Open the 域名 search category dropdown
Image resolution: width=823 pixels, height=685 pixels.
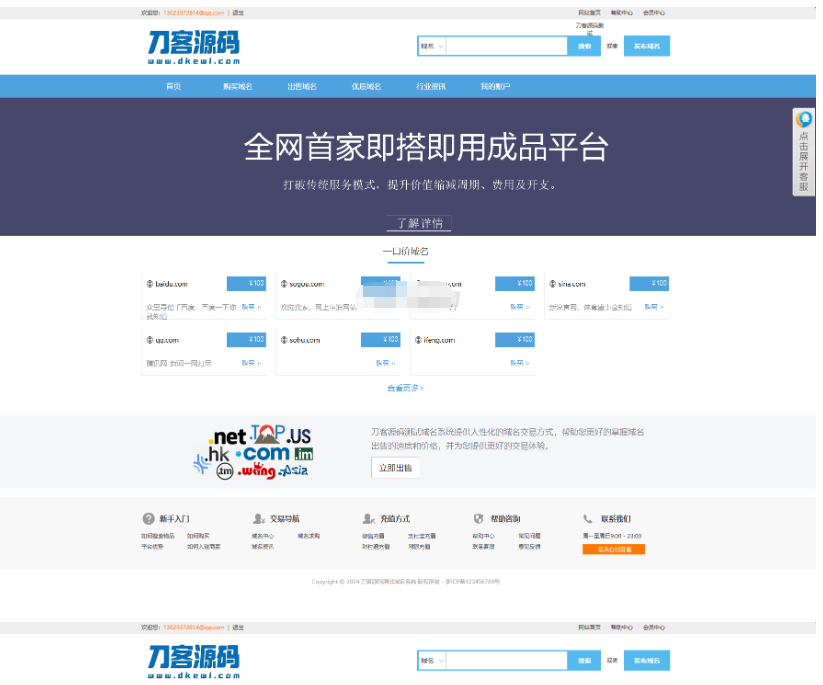tap(432, 46)
